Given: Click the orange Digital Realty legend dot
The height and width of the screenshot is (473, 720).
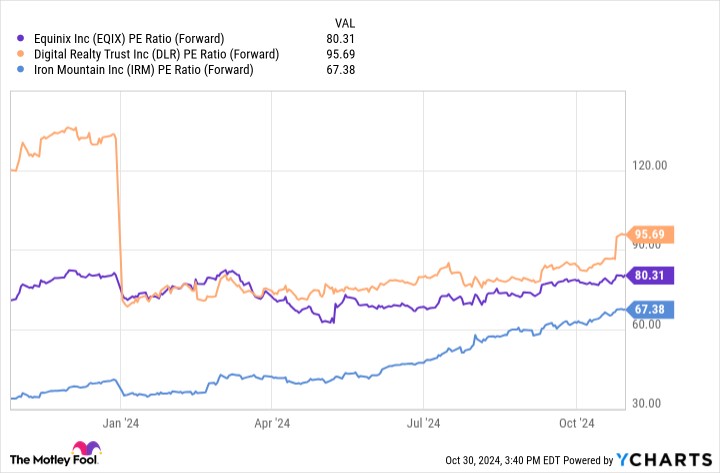Looking at the screenshot, I should (20, 54).
